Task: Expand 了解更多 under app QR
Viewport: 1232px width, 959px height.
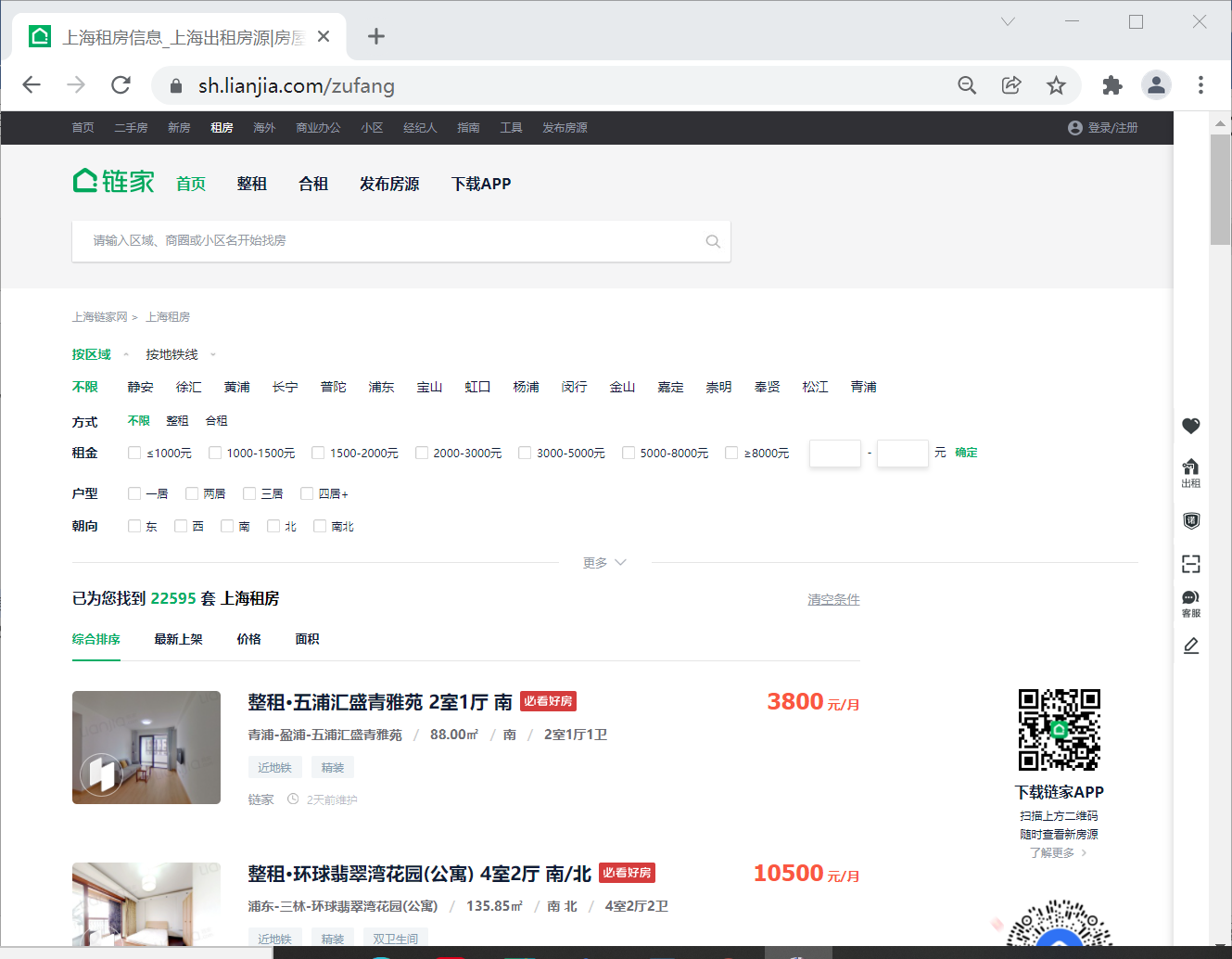Action: pyautogui.click(x=1059, y=852)
